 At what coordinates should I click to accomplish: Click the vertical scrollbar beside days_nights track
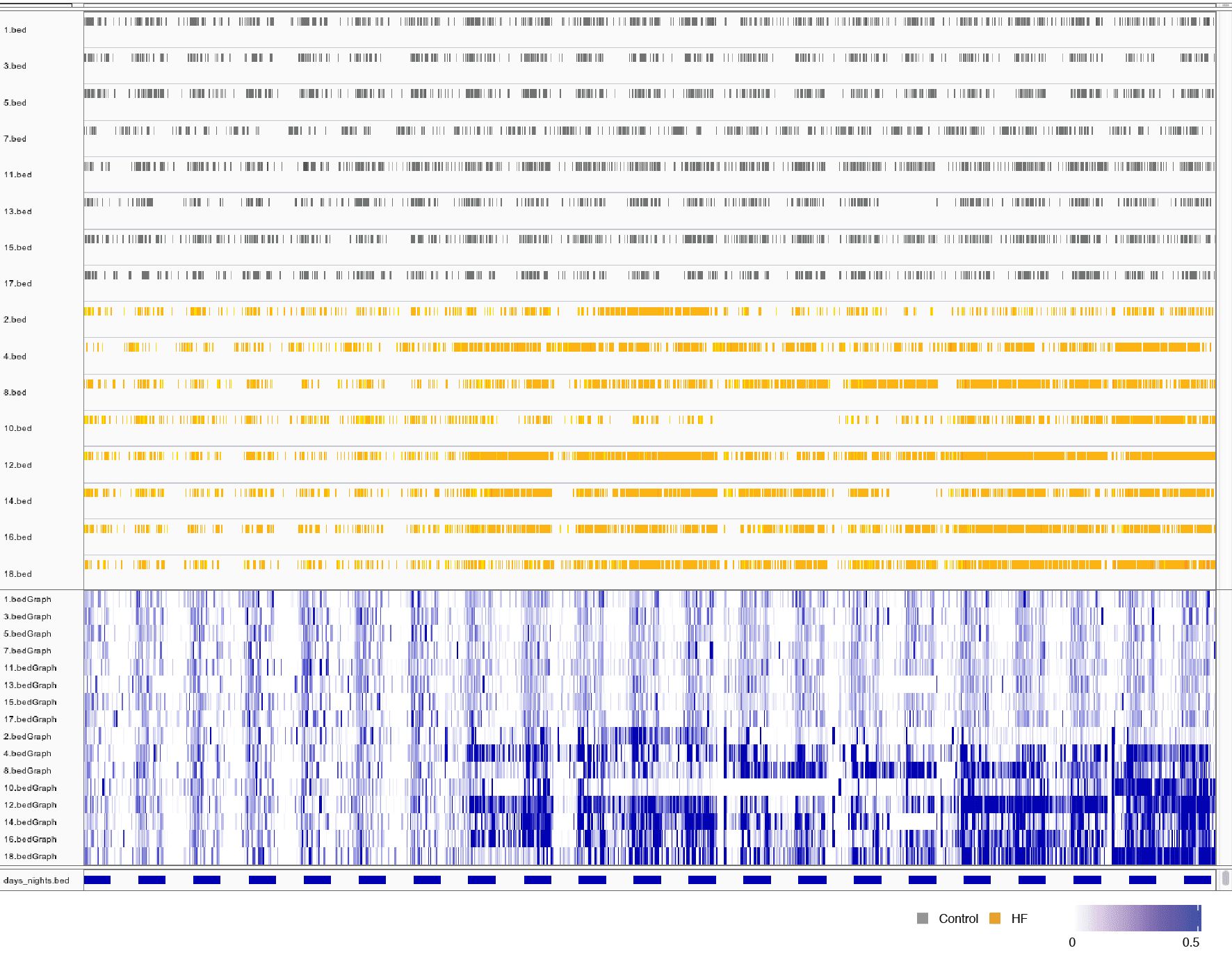(1226, 878)
